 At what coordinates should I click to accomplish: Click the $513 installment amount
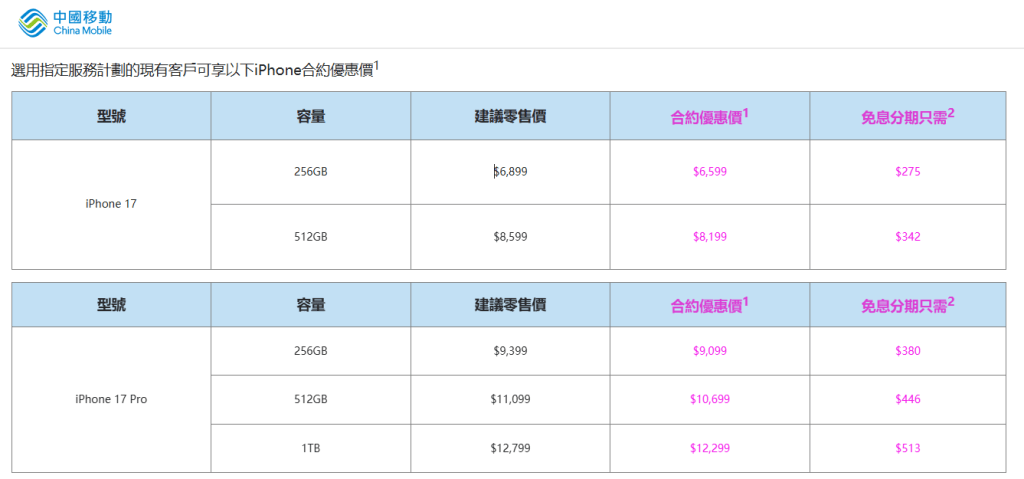(x=907, y=448)
